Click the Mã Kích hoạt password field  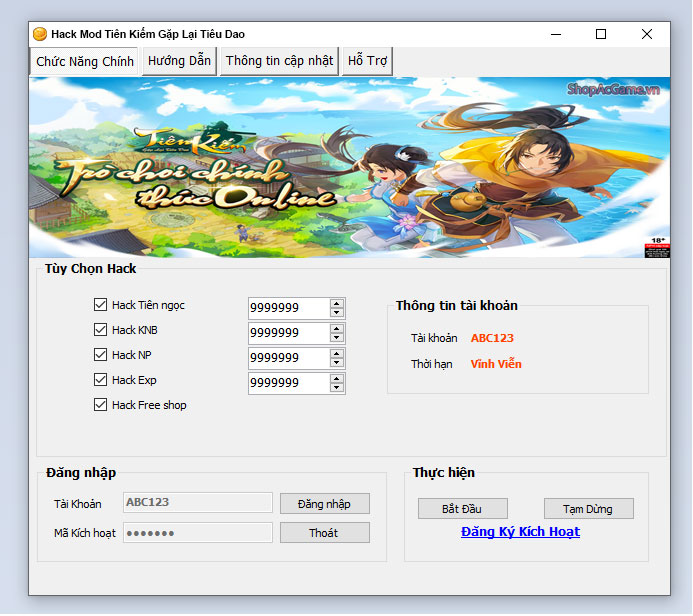198,533
